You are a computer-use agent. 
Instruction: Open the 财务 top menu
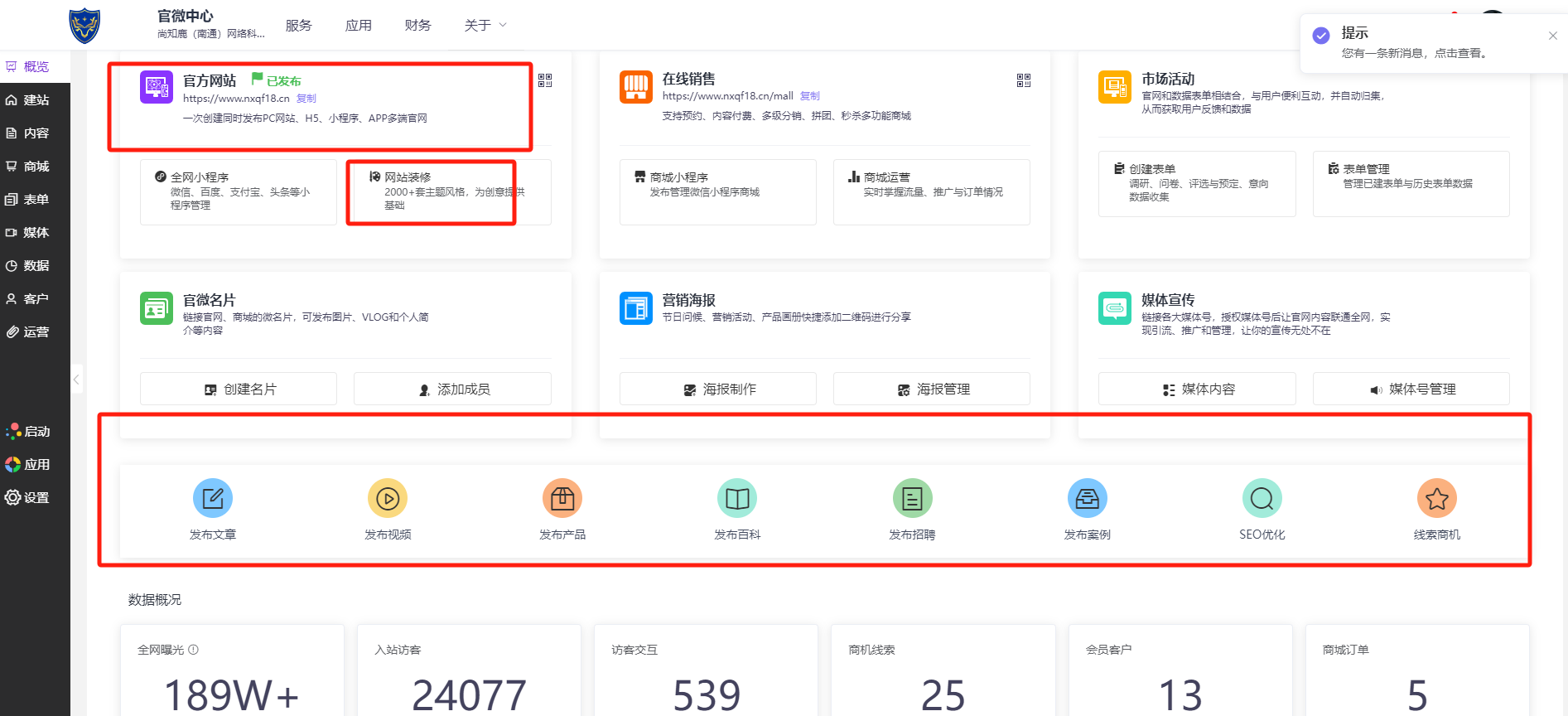pyautogui.click(x=417, y=26)
